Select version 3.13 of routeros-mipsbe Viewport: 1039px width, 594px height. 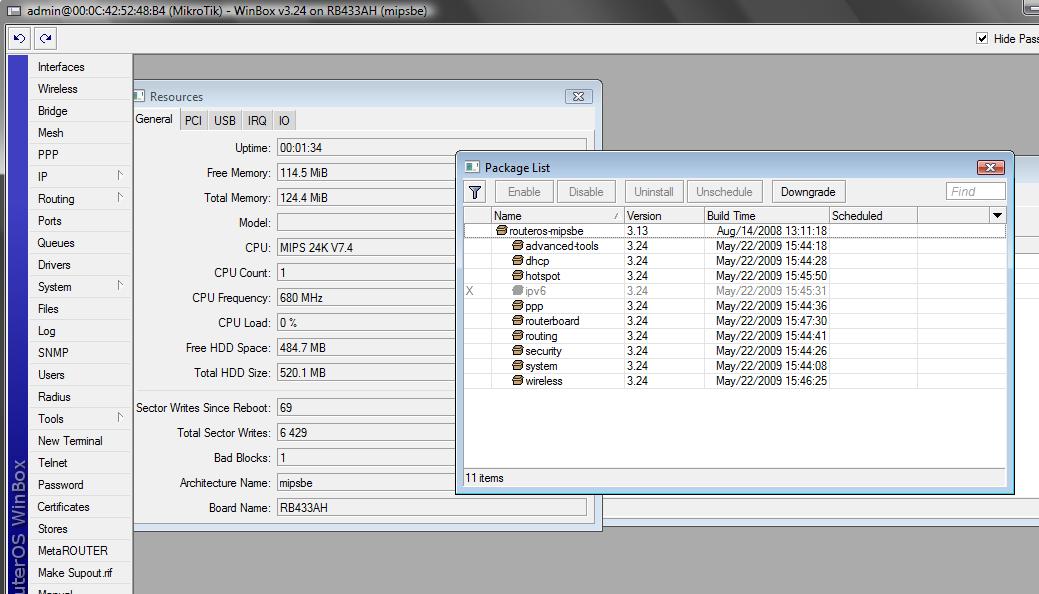click(637, 231)
